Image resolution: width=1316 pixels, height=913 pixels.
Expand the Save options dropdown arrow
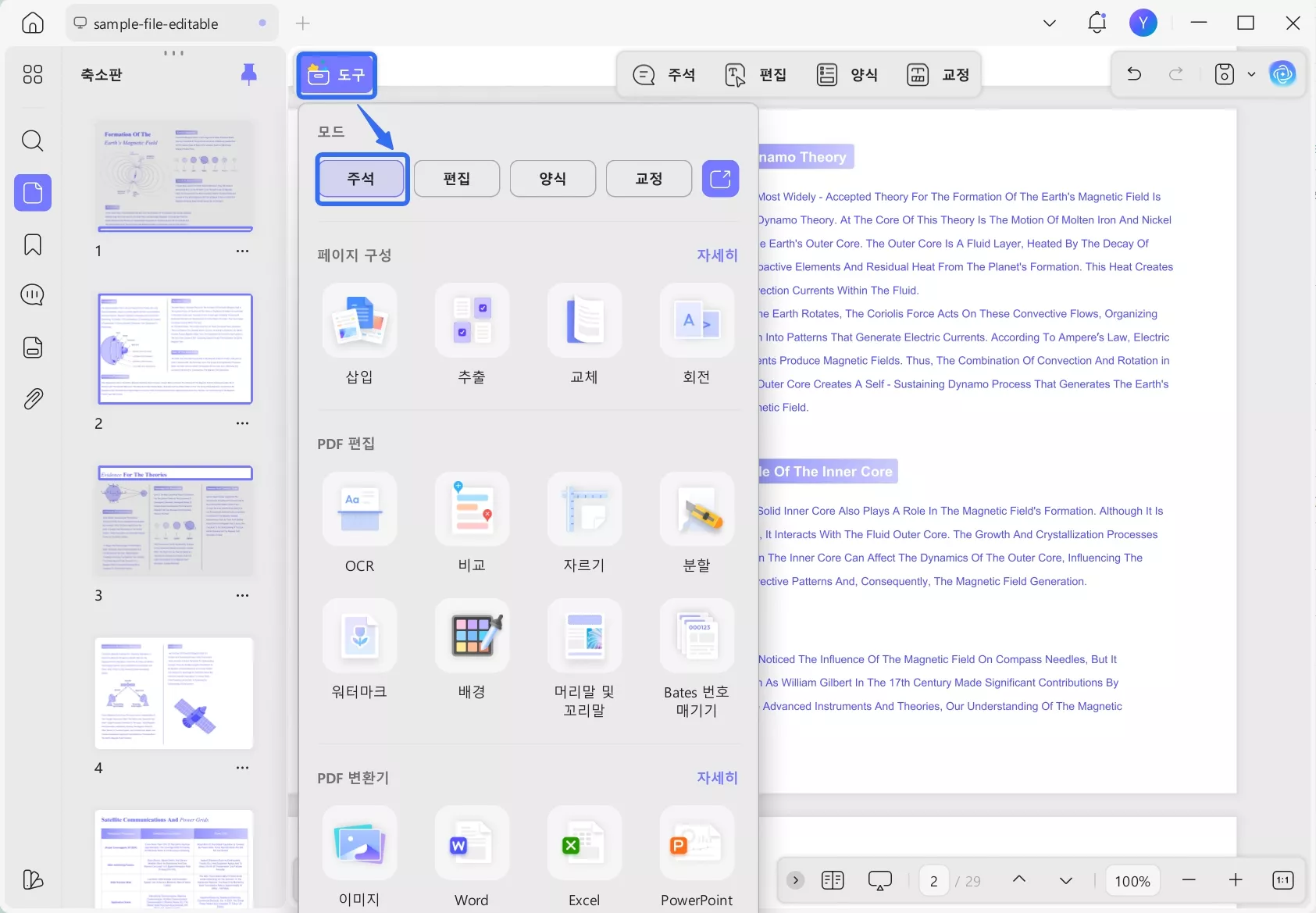pos(1251,74)
